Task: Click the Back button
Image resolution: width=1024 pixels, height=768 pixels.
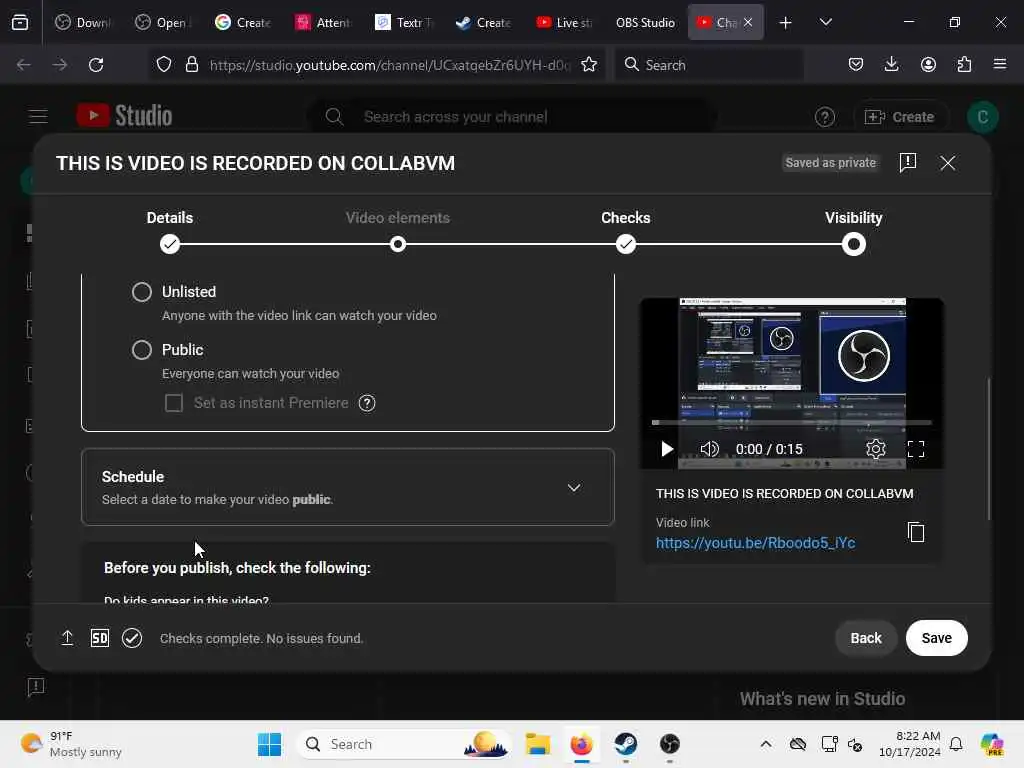Action: pyautogui.click(x=866, y=638)
